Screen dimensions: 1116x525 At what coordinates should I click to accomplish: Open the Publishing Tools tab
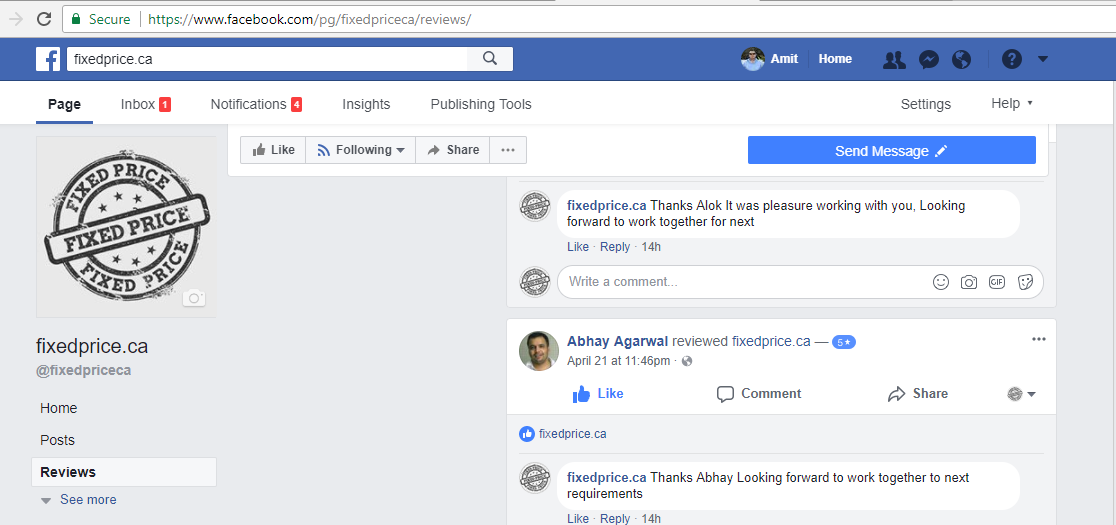point(481,104)
